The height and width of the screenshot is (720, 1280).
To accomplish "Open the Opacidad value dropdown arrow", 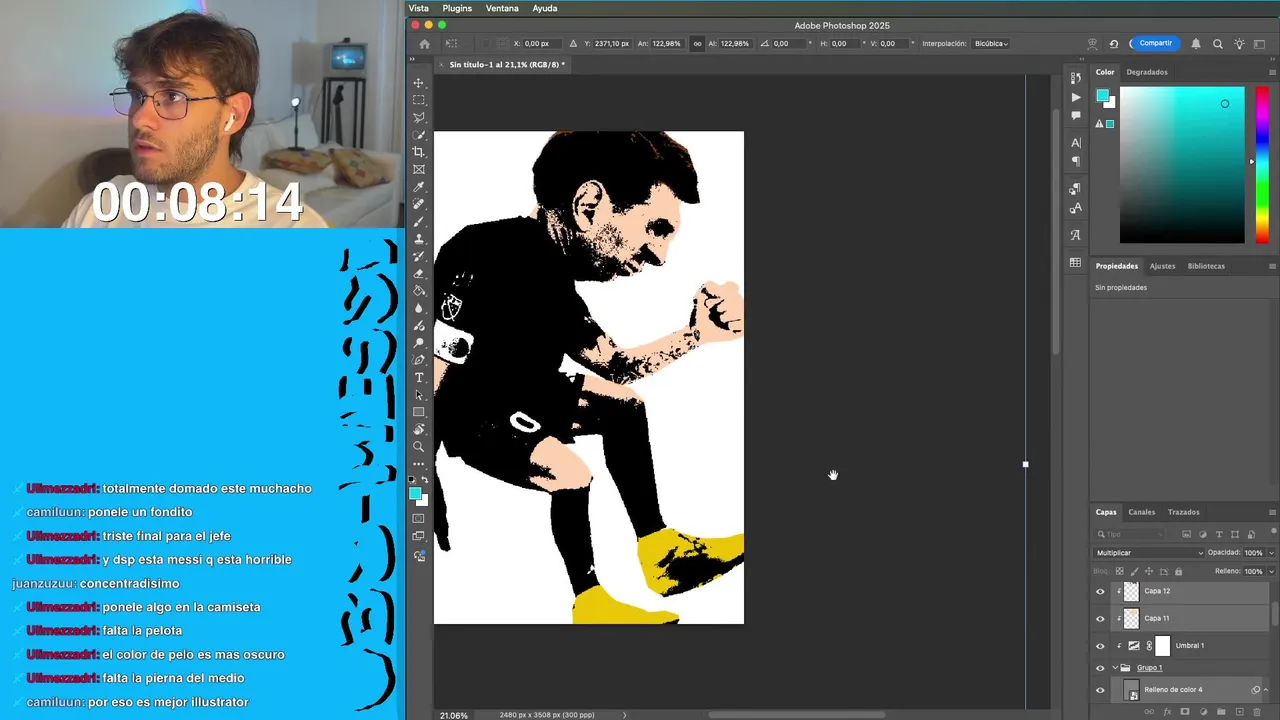I will pyautogui.click(x=1271, y=553).
